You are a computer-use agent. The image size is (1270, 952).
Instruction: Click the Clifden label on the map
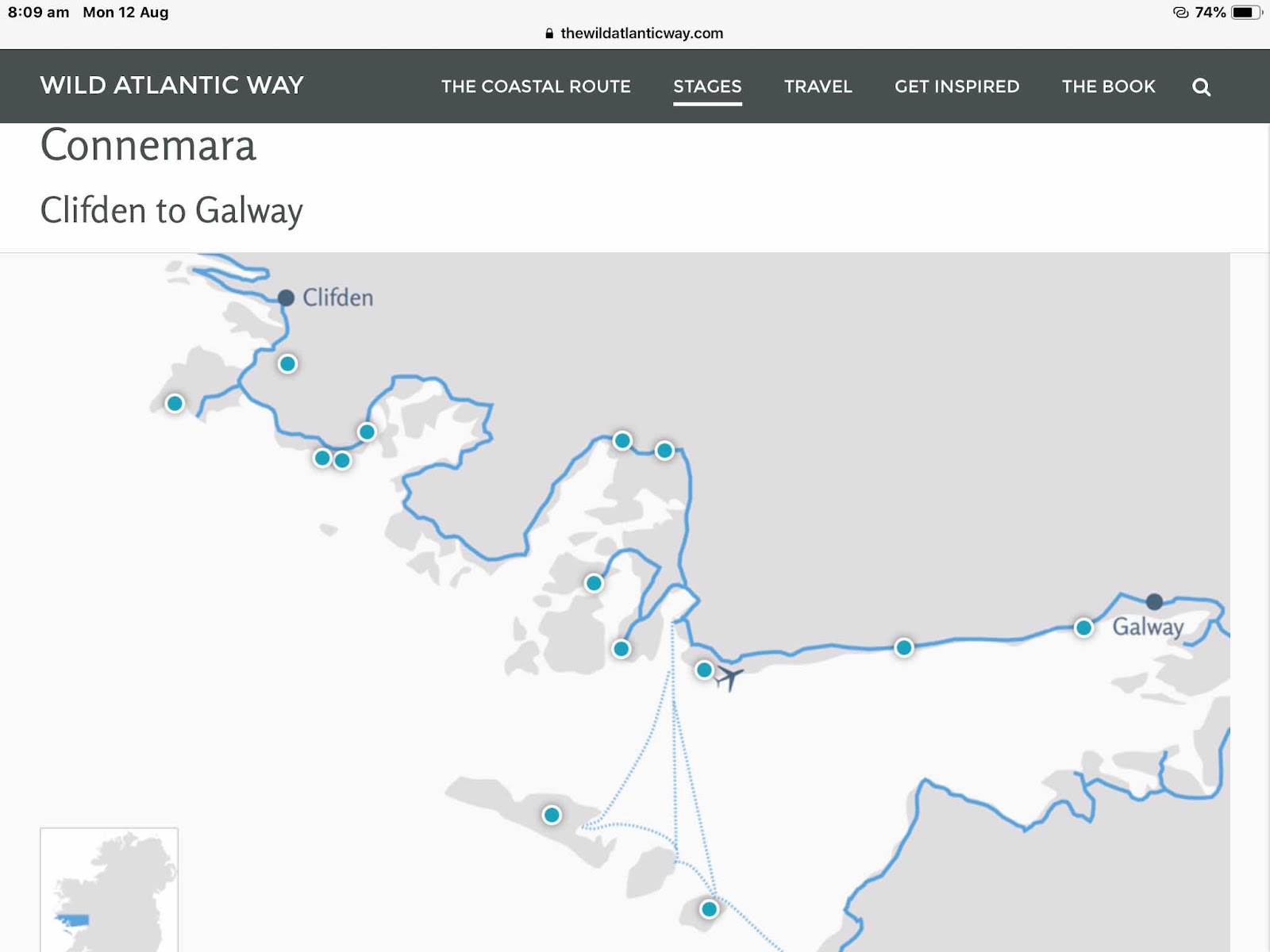338,297
